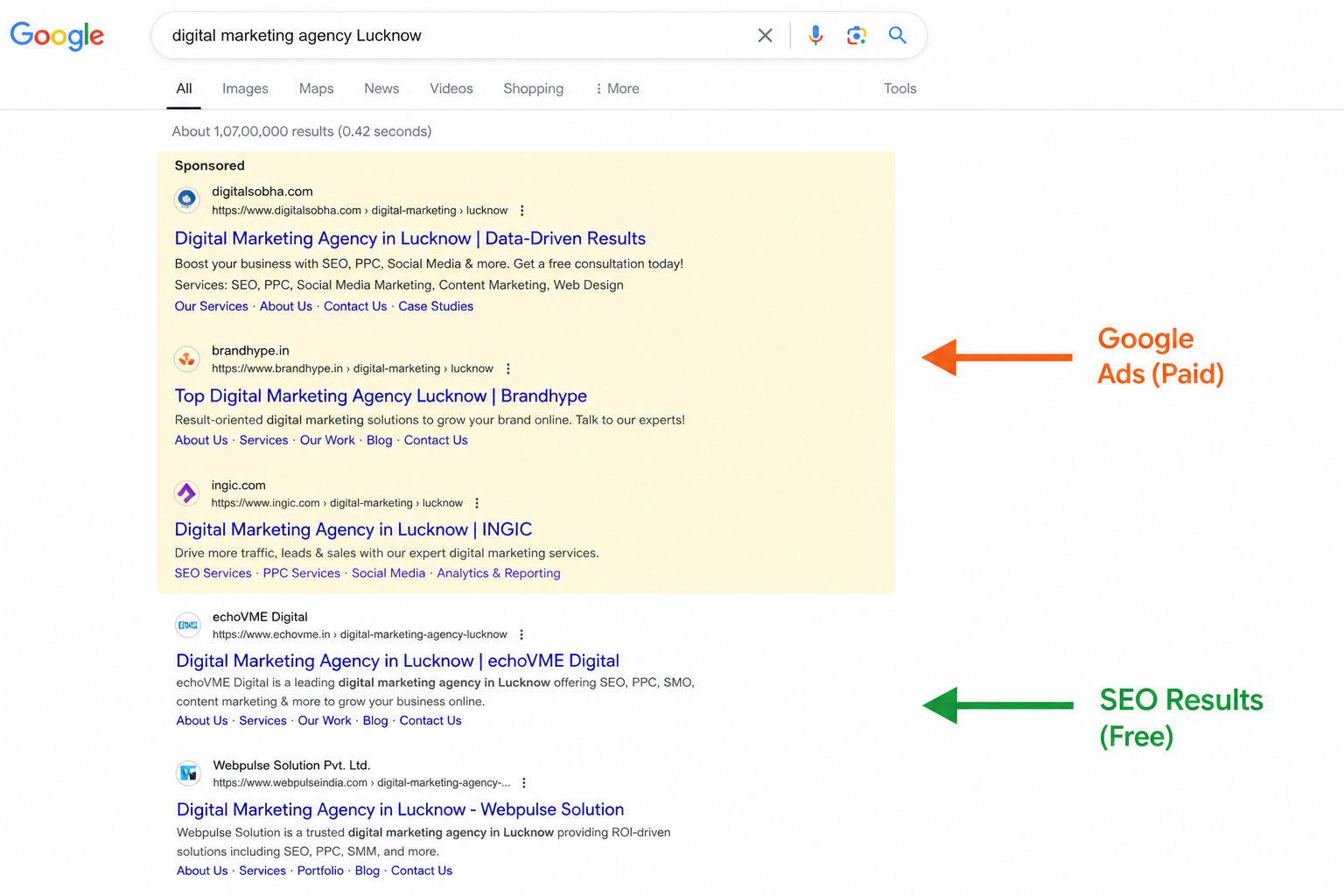1344x896 pixels.
Task: Open Brandhype 'Services' sitelink
Action: pyautogui.click(x=263, y=440)
